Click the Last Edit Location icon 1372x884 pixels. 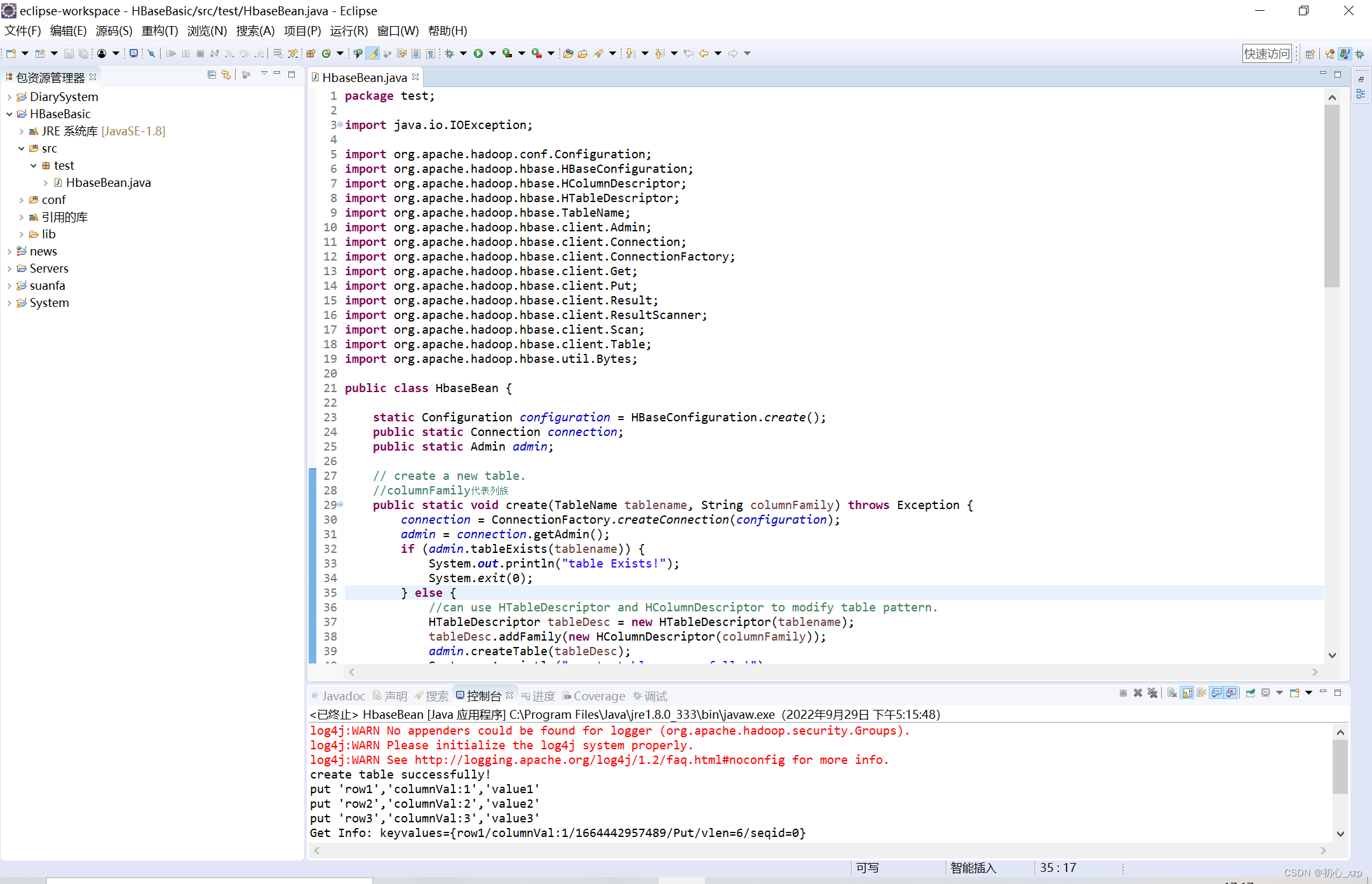coord(689,53)
